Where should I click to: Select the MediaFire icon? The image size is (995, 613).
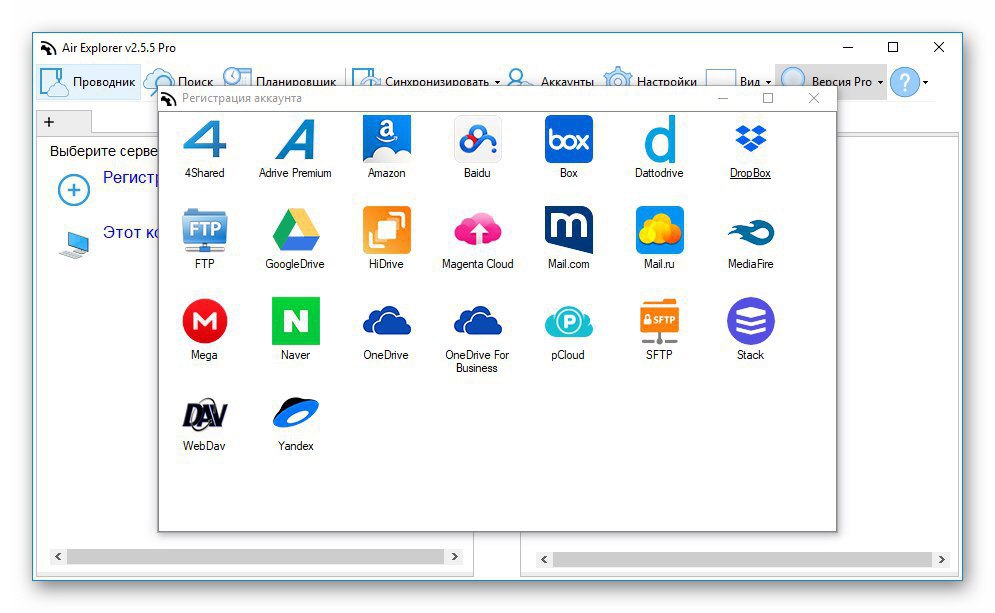(751, 232)
